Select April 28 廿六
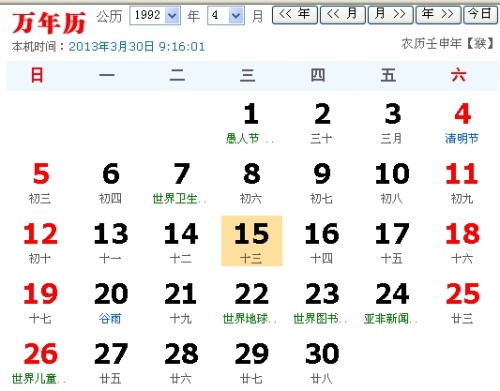 point(181,363)
